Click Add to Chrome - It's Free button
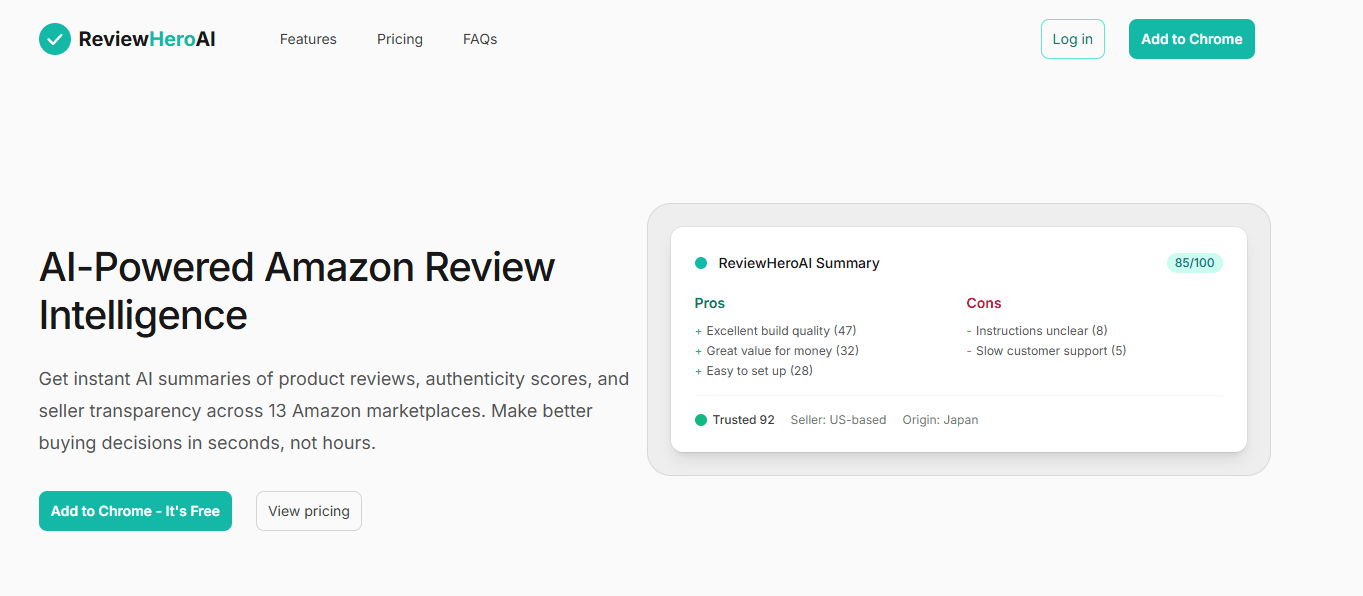Viewport: 1363px width, 596px height. 135,511
